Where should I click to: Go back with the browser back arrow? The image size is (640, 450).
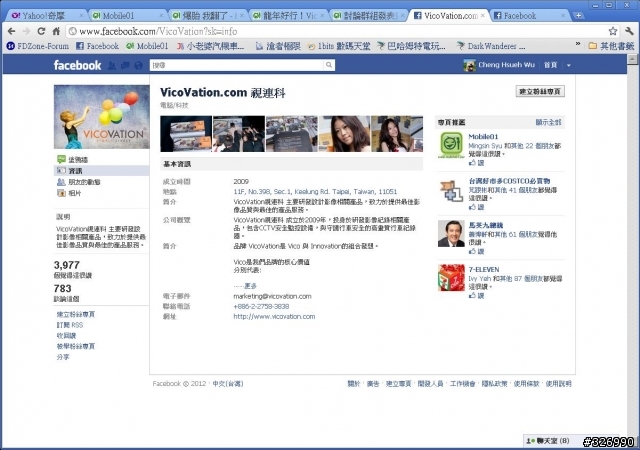coord(11,31)
